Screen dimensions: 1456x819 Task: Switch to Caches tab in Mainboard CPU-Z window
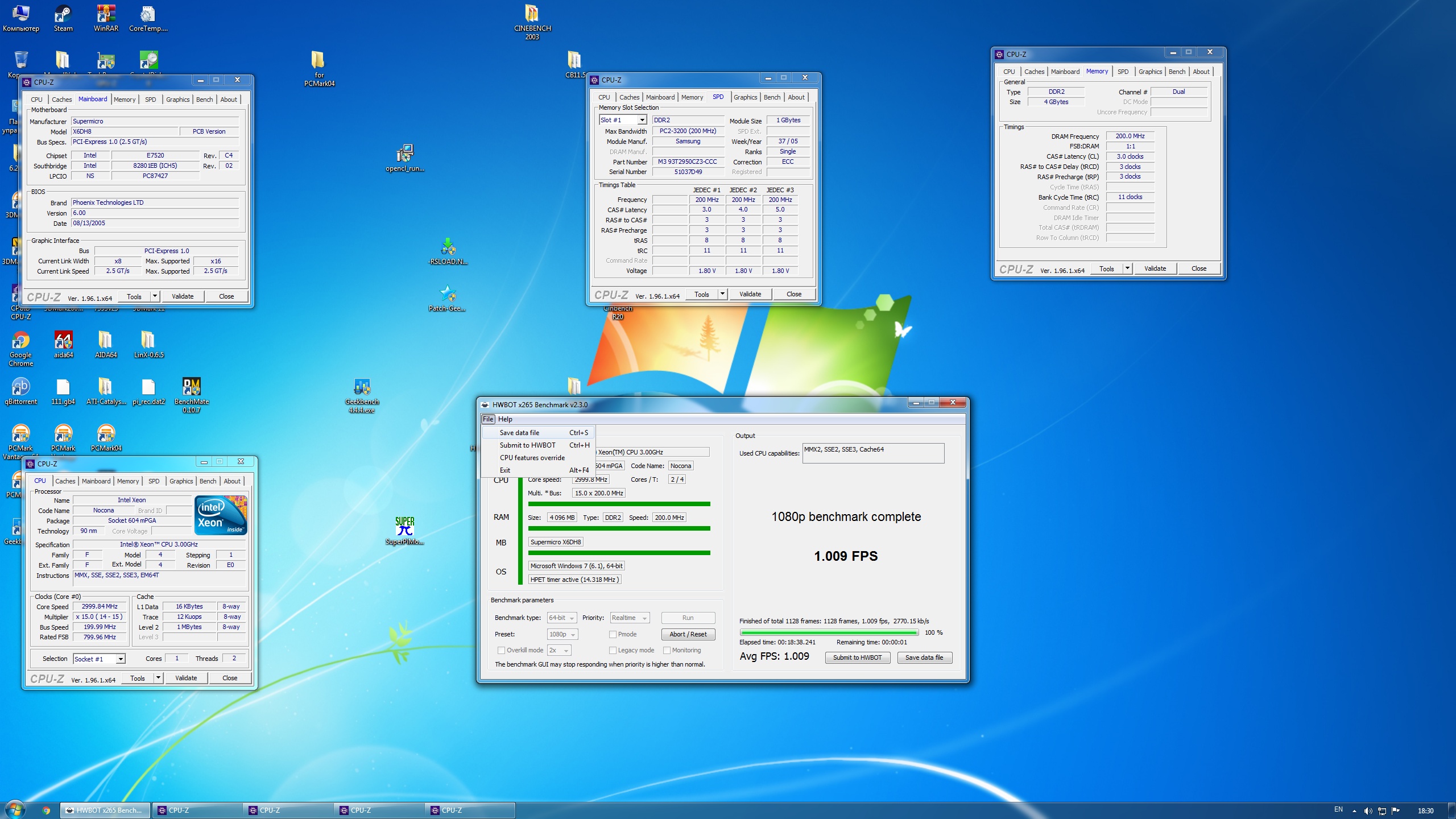pos(61,100)
